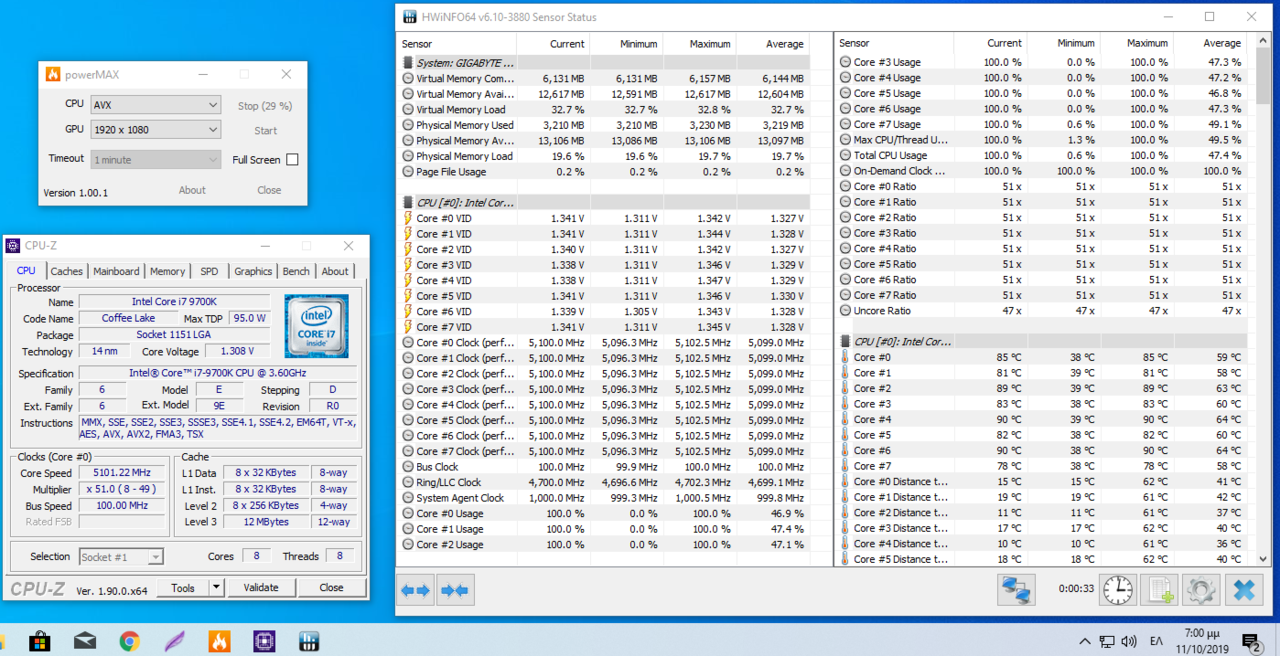Click the Stop (29 %) button in powerMAX
1280x656 pixels.
click(x=265, y=105)
